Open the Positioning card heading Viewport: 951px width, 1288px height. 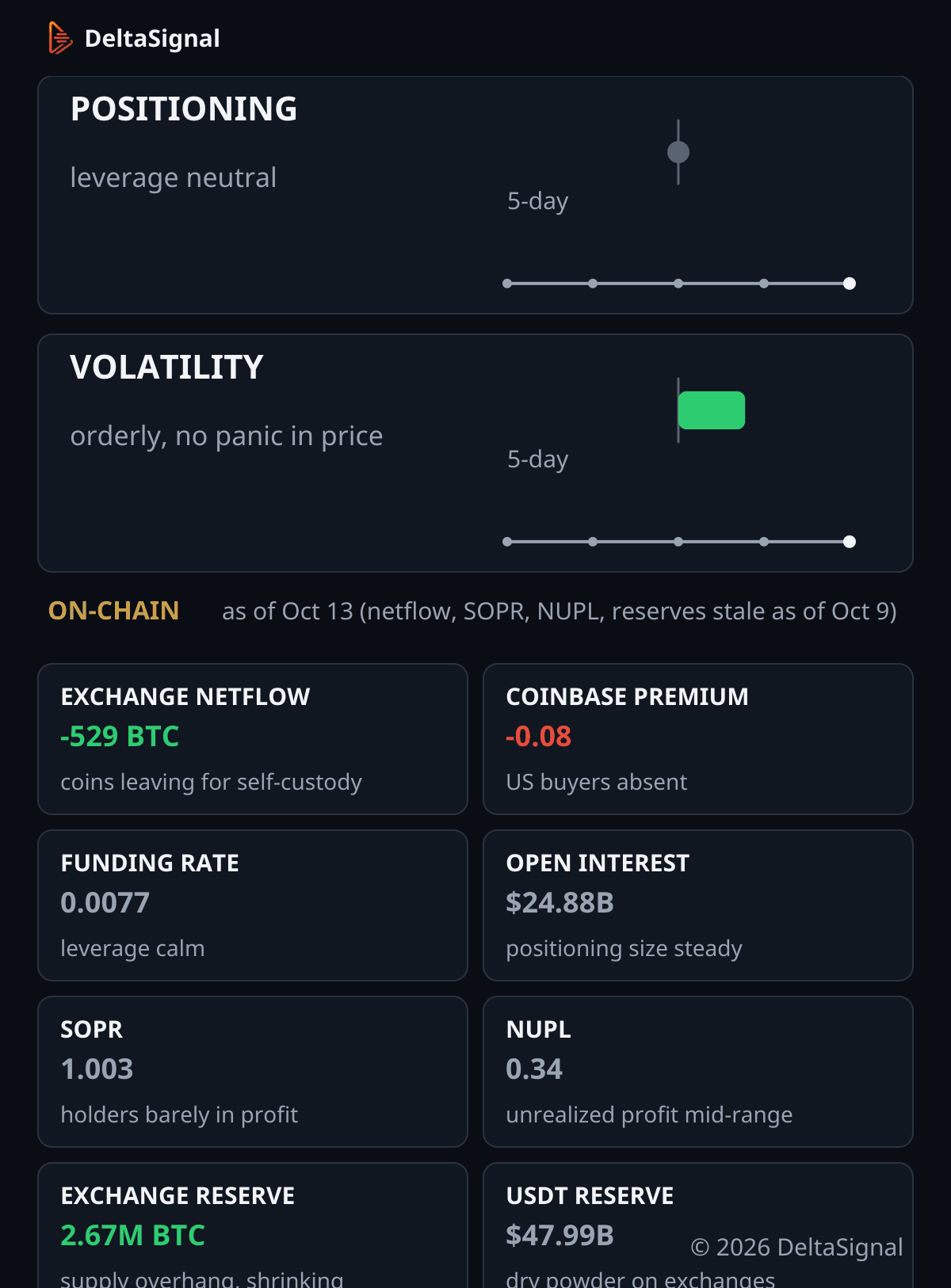(184, 109)
